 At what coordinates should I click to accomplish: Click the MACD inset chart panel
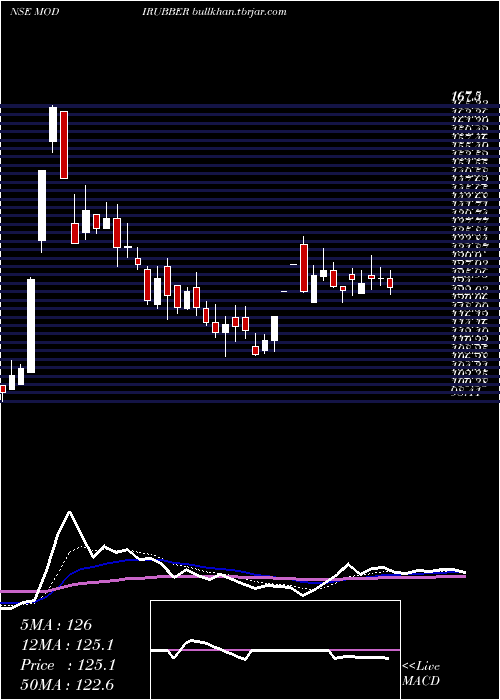click(275, 650)
